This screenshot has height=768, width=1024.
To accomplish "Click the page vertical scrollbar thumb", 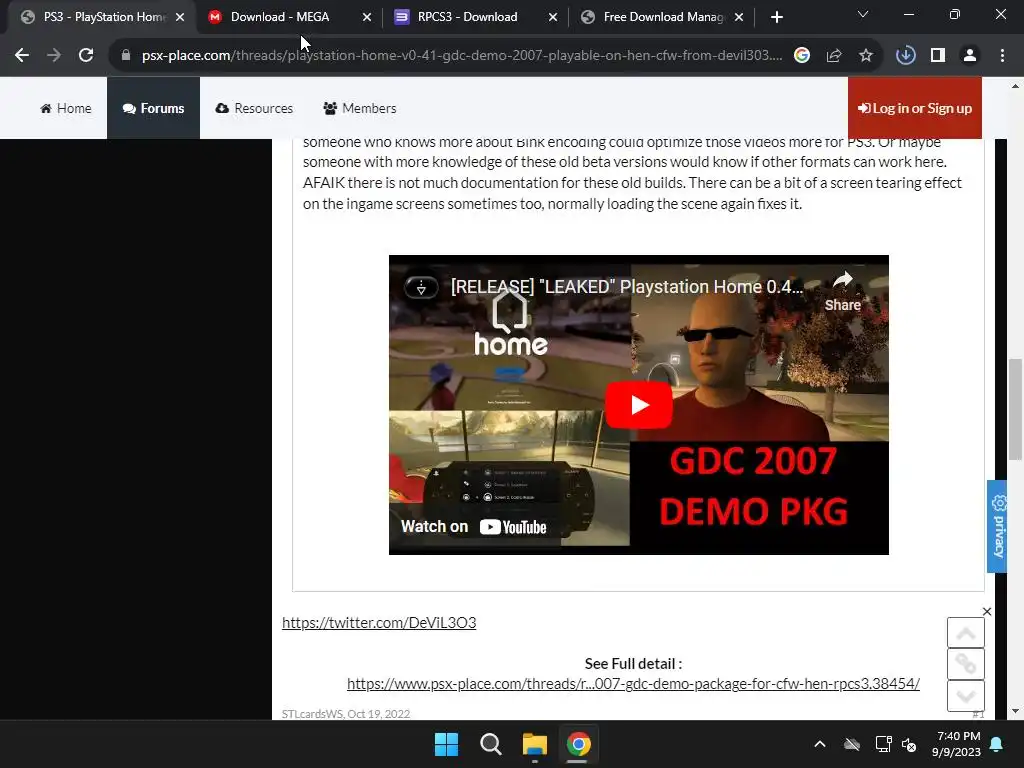I will click(1016, 409).
